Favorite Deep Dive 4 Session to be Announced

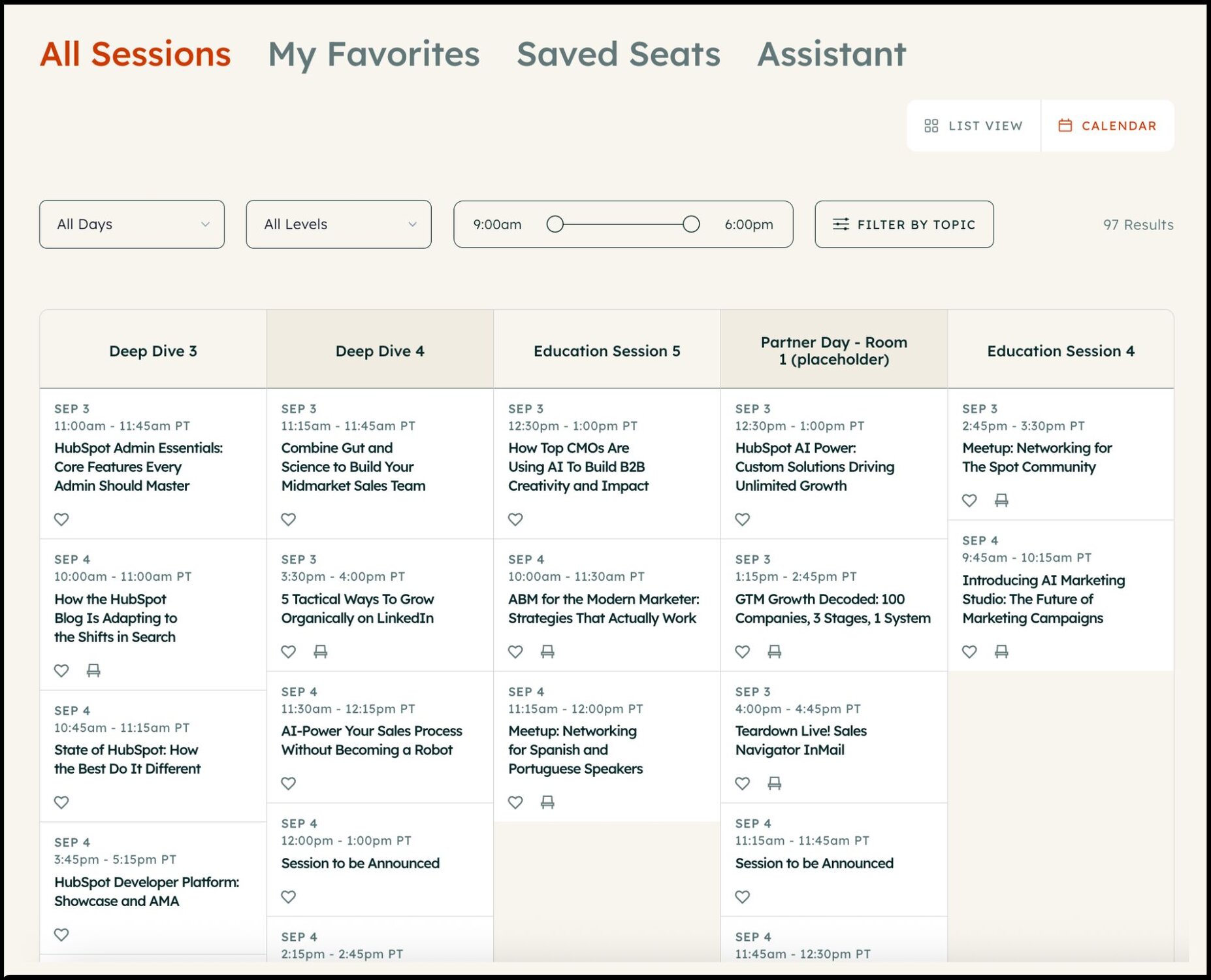[x=288, y=897]
